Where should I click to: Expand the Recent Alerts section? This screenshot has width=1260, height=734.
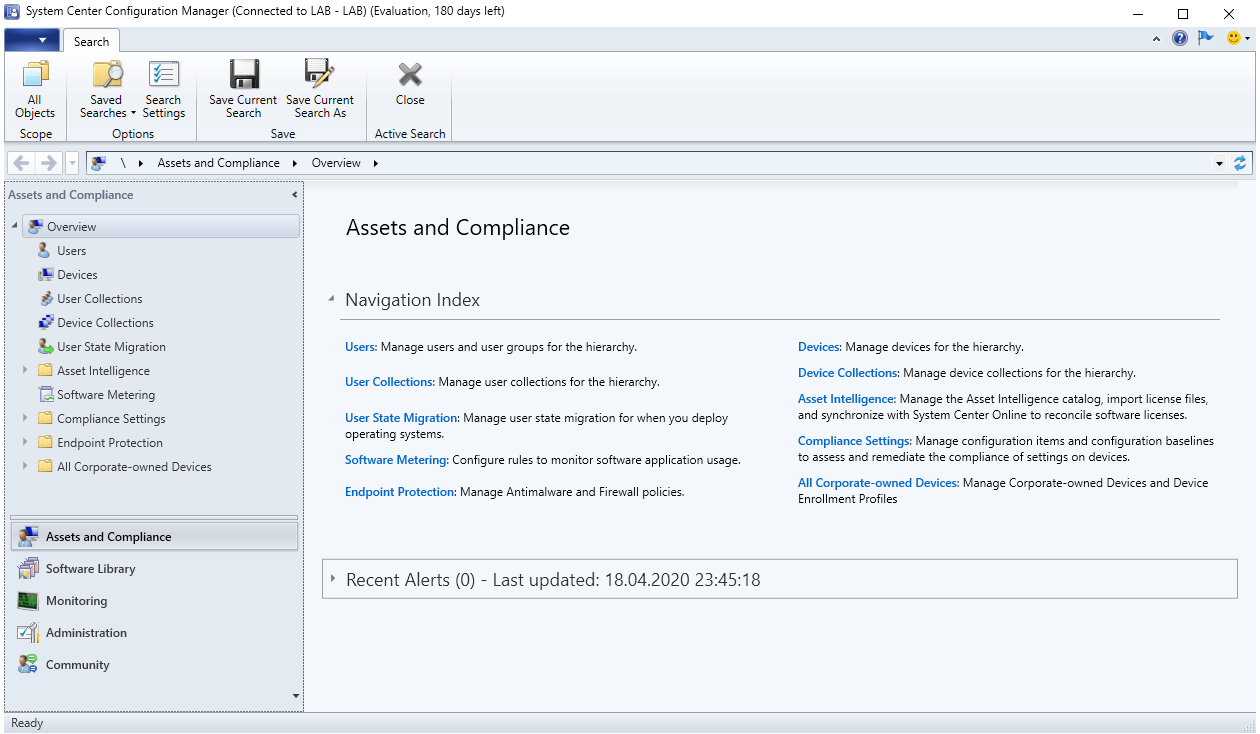(x=333, y=580)
